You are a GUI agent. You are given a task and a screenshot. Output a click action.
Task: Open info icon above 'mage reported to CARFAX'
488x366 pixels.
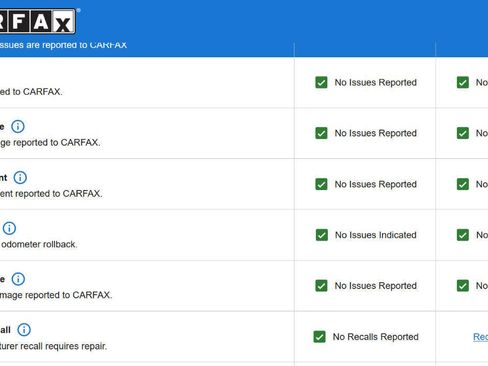(x=18, y=279)
